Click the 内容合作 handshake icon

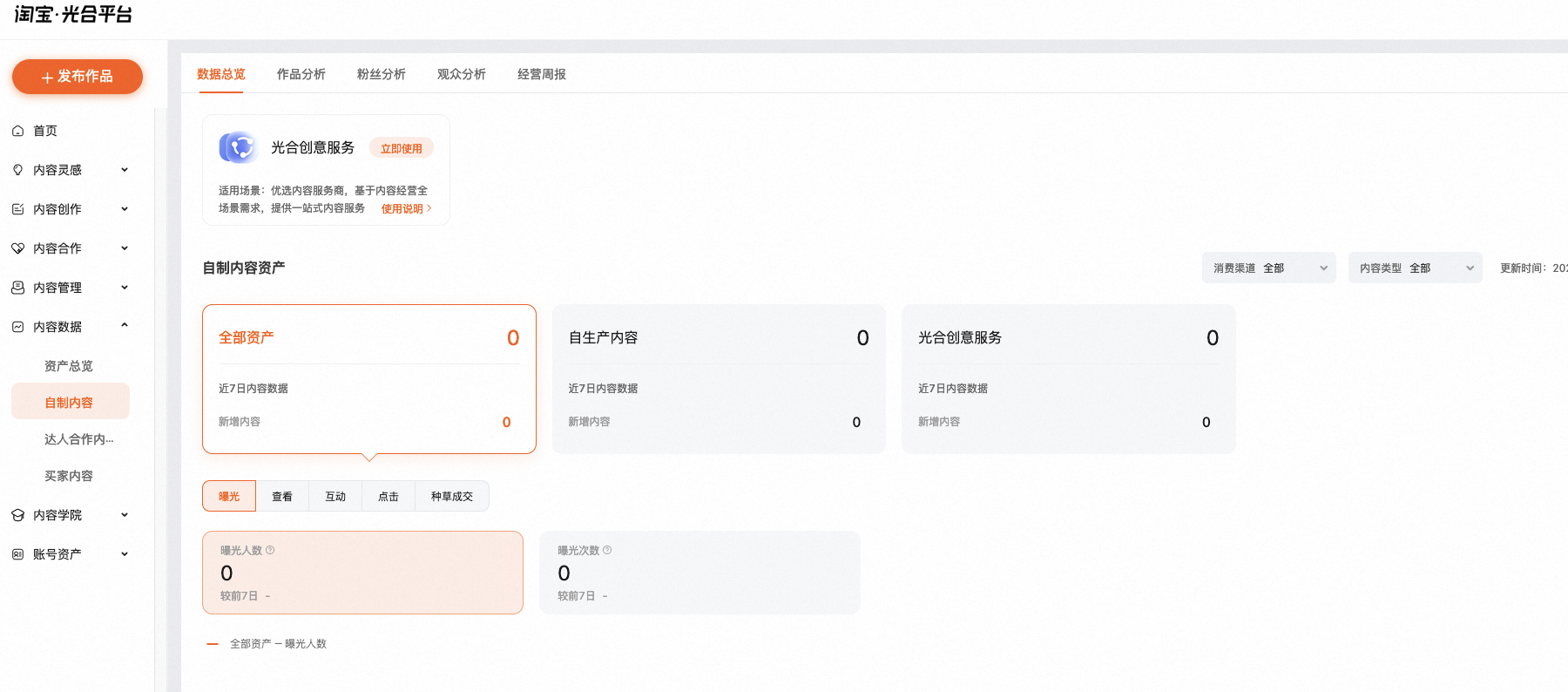(17, 248)
